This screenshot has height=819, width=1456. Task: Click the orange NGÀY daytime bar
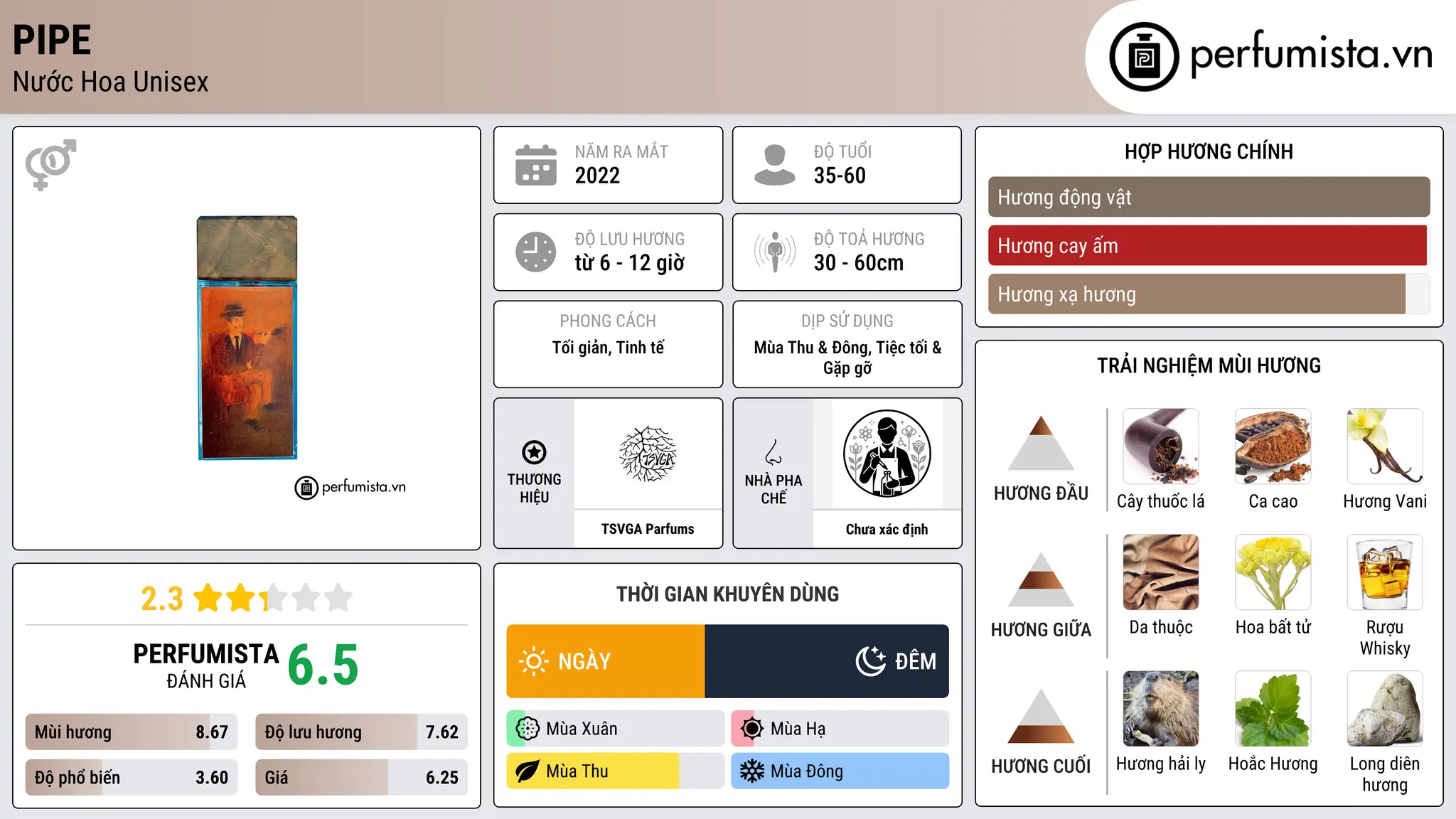point(606,661)
